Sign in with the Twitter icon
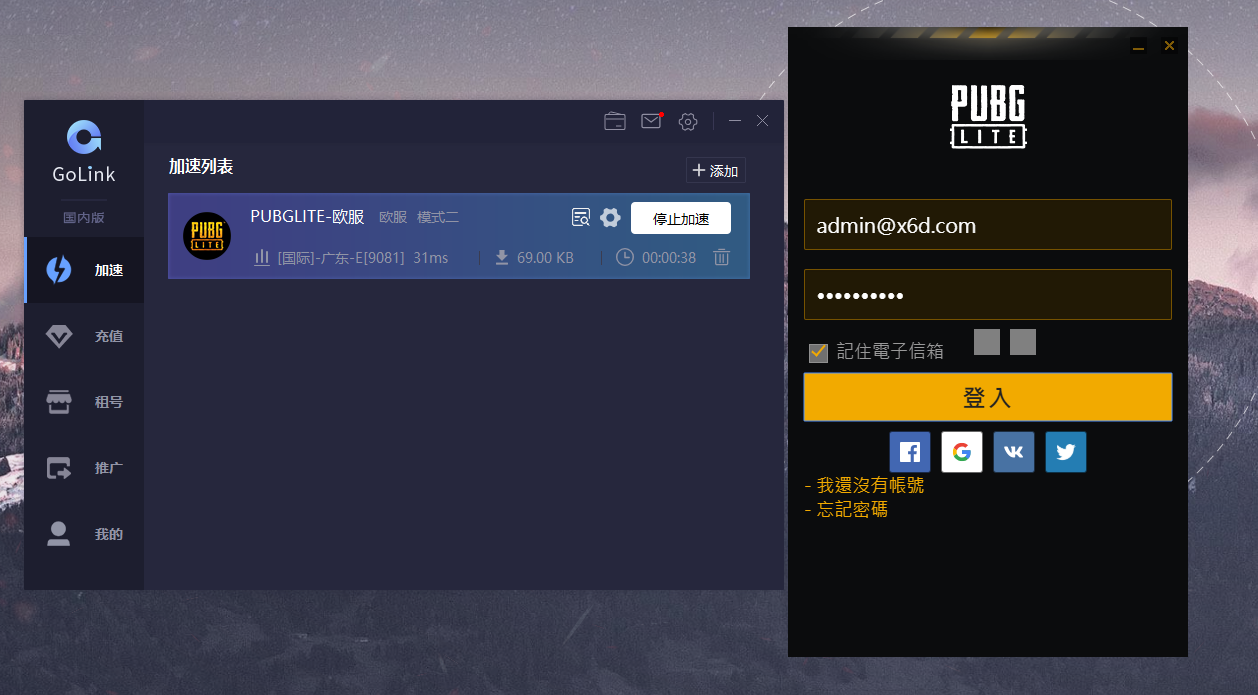The height and width of the screenshot is (695, 1258). click(x=1065, y=452)
